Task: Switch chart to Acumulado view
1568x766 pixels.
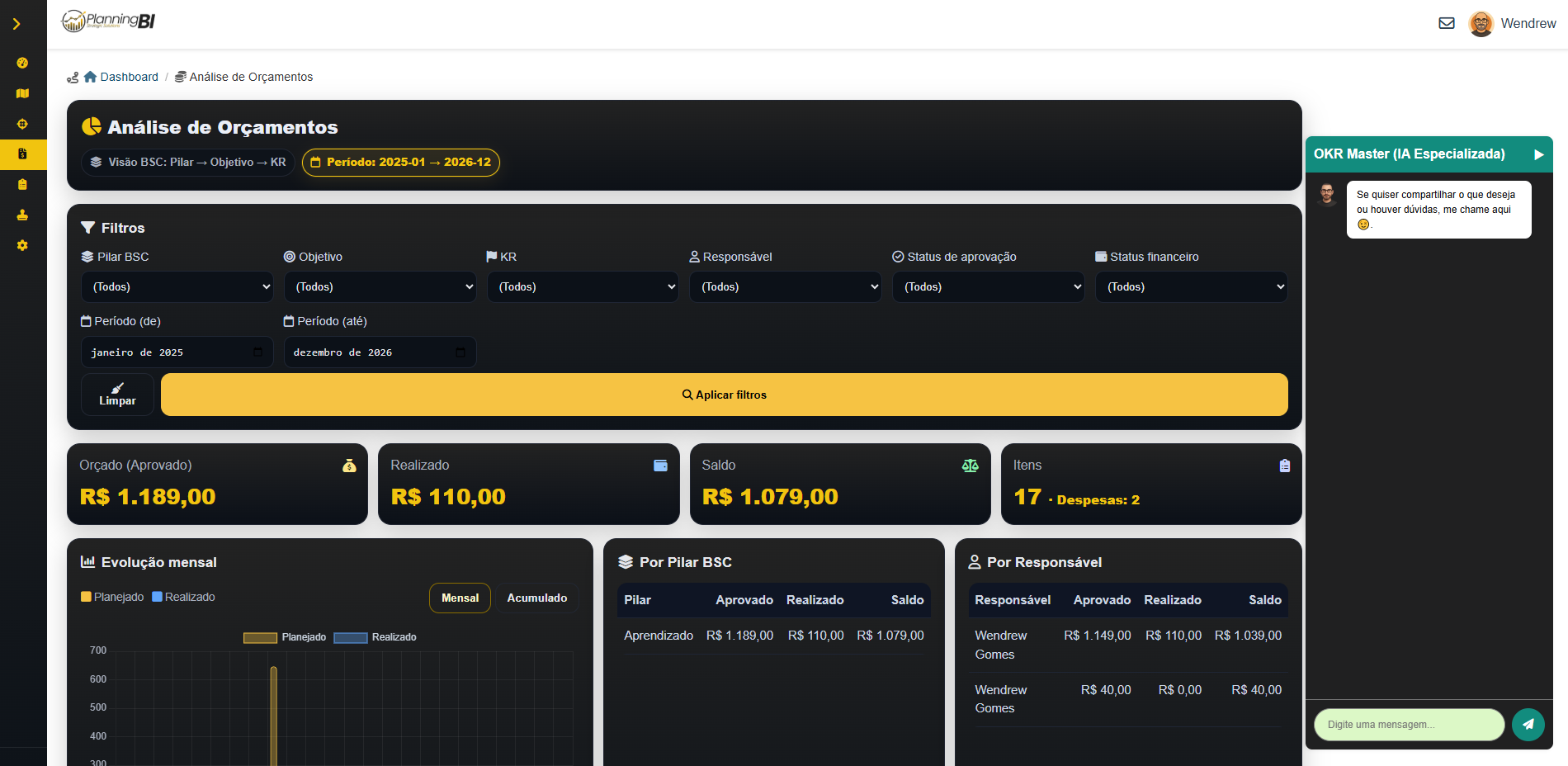Action: click(x=536, y=598)
